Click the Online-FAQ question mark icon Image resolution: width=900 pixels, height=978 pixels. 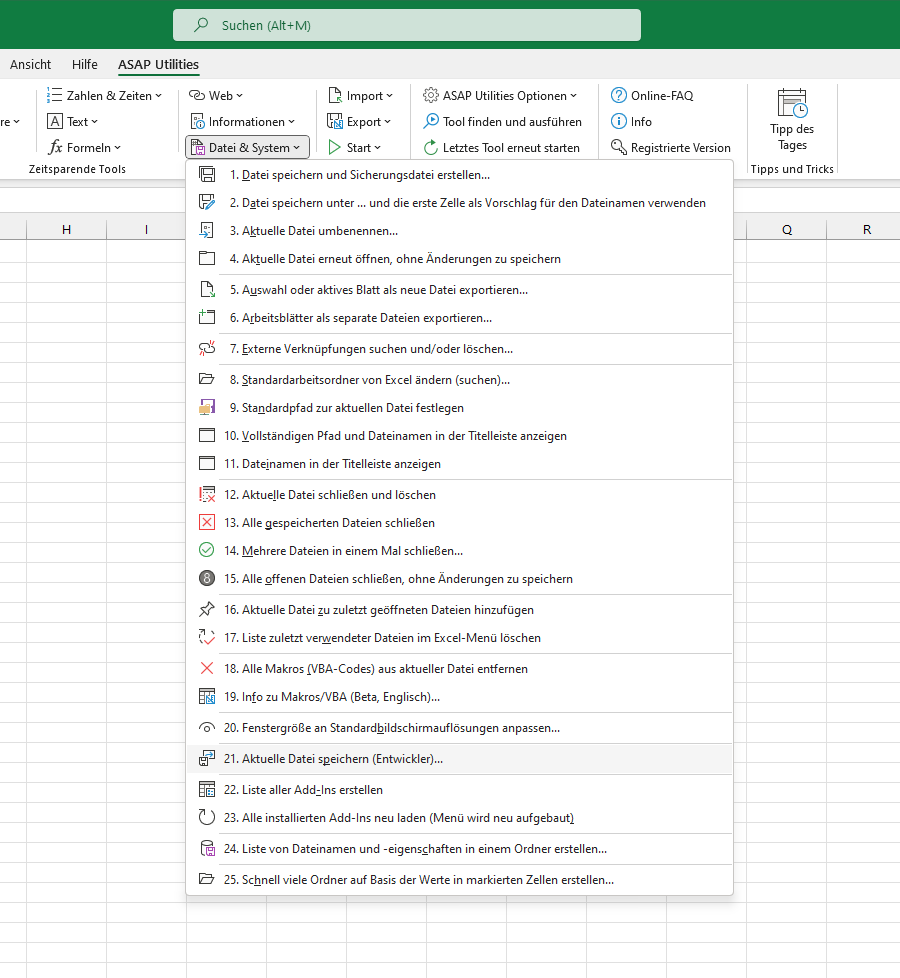[x=618, y=95]
